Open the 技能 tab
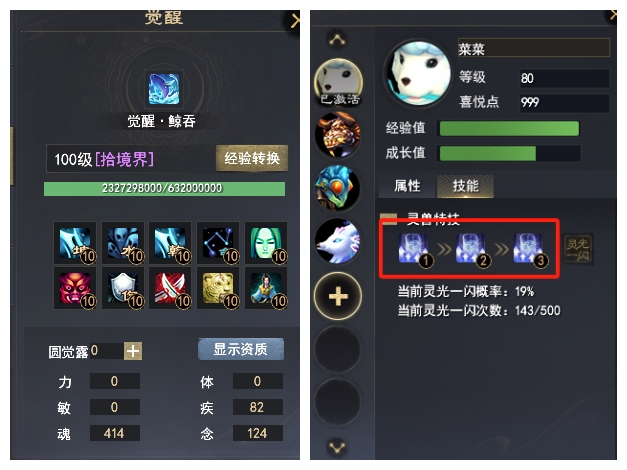Screen dimensions: 627x470 tap(465, 186)
